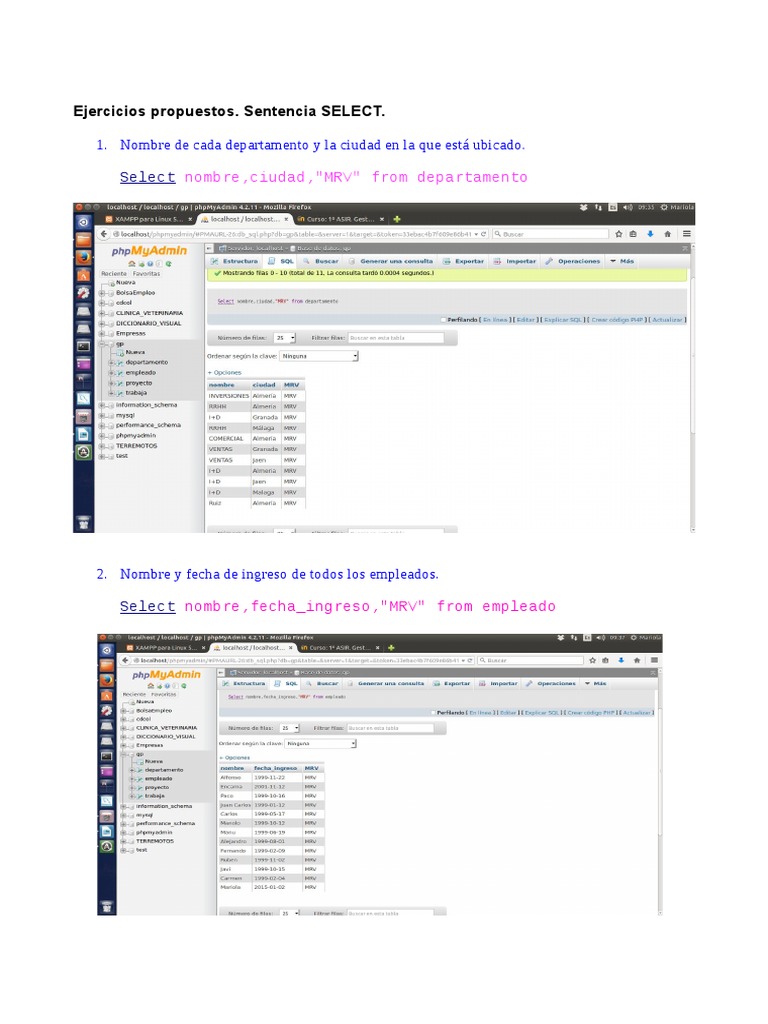Expand the TERREMOTOS database node in the departamento screenshot

tap(102, 446)
